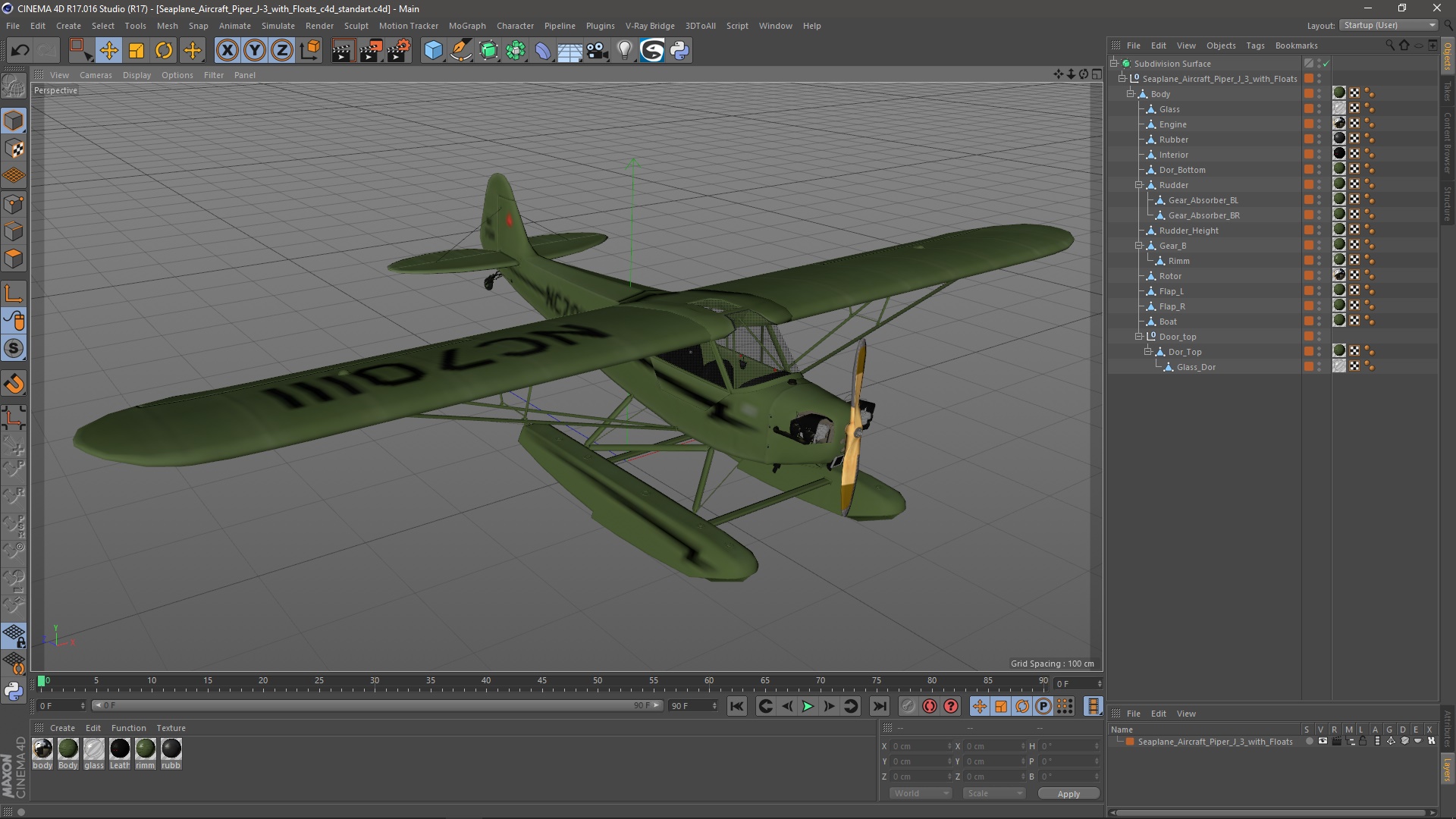Open the Python script icon in toolbar
This screenshot has height=819, width=1456.
point(679,51)
